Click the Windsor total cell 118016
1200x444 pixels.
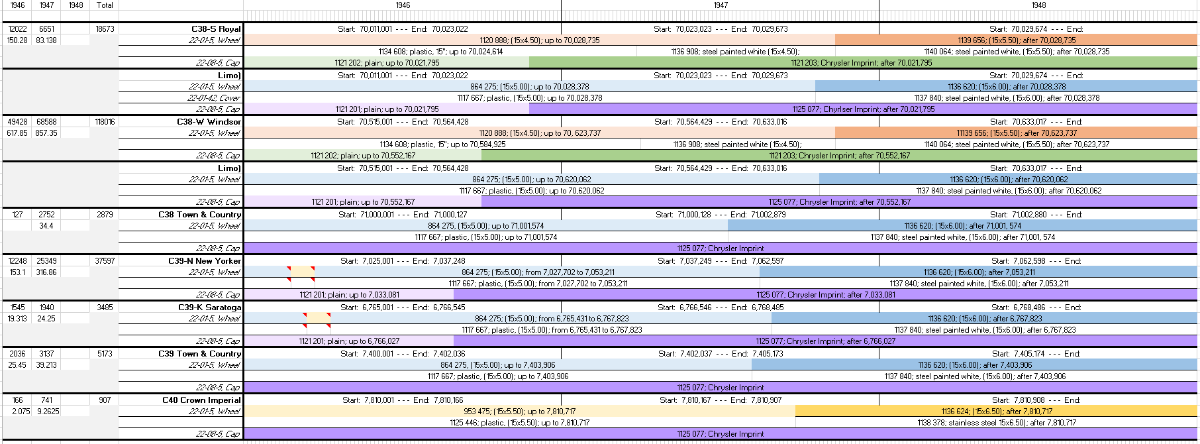click(106, 119)
